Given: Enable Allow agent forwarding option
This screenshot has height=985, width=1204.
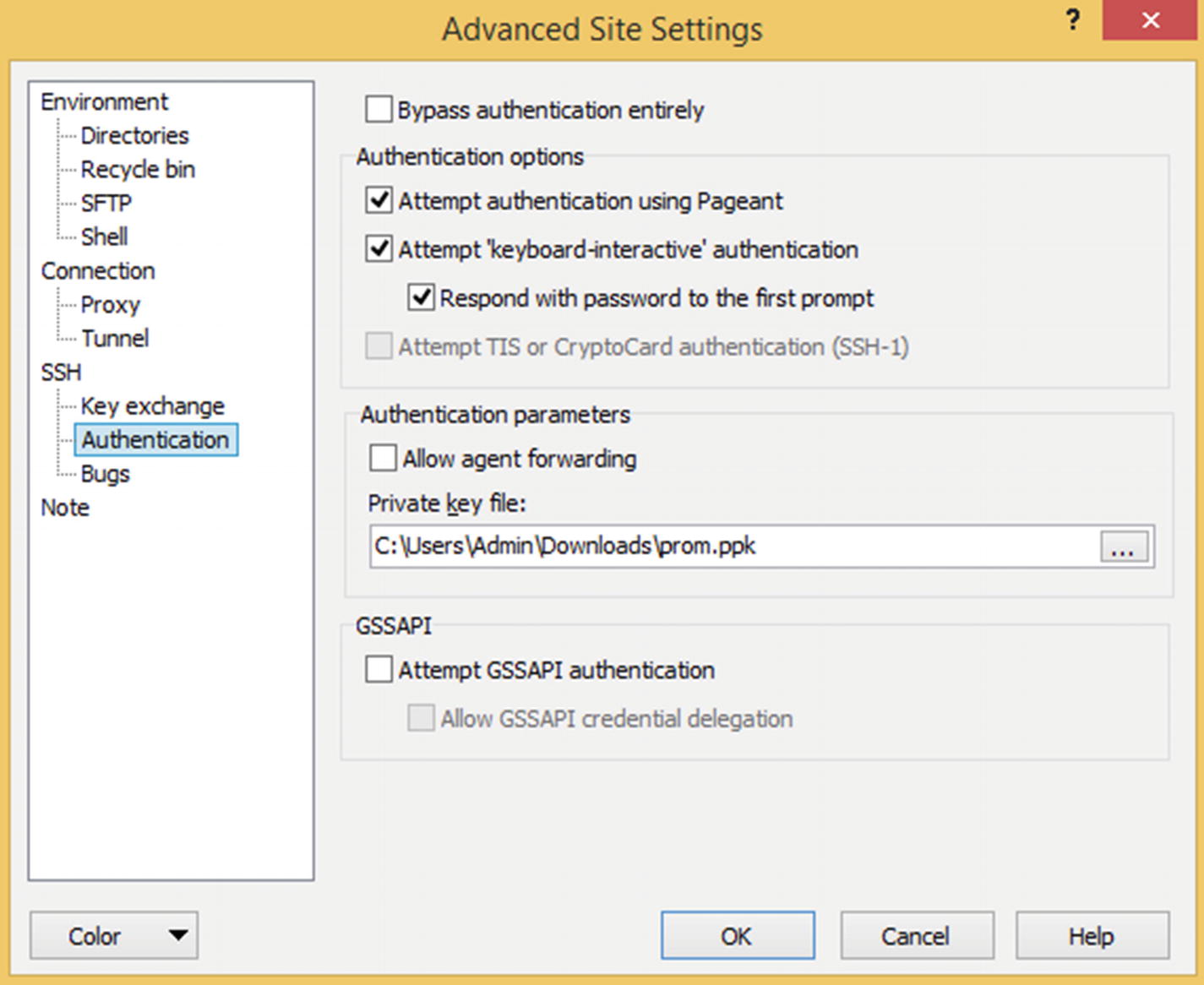Looking at the screenshot, I should (x=383, y=459).
